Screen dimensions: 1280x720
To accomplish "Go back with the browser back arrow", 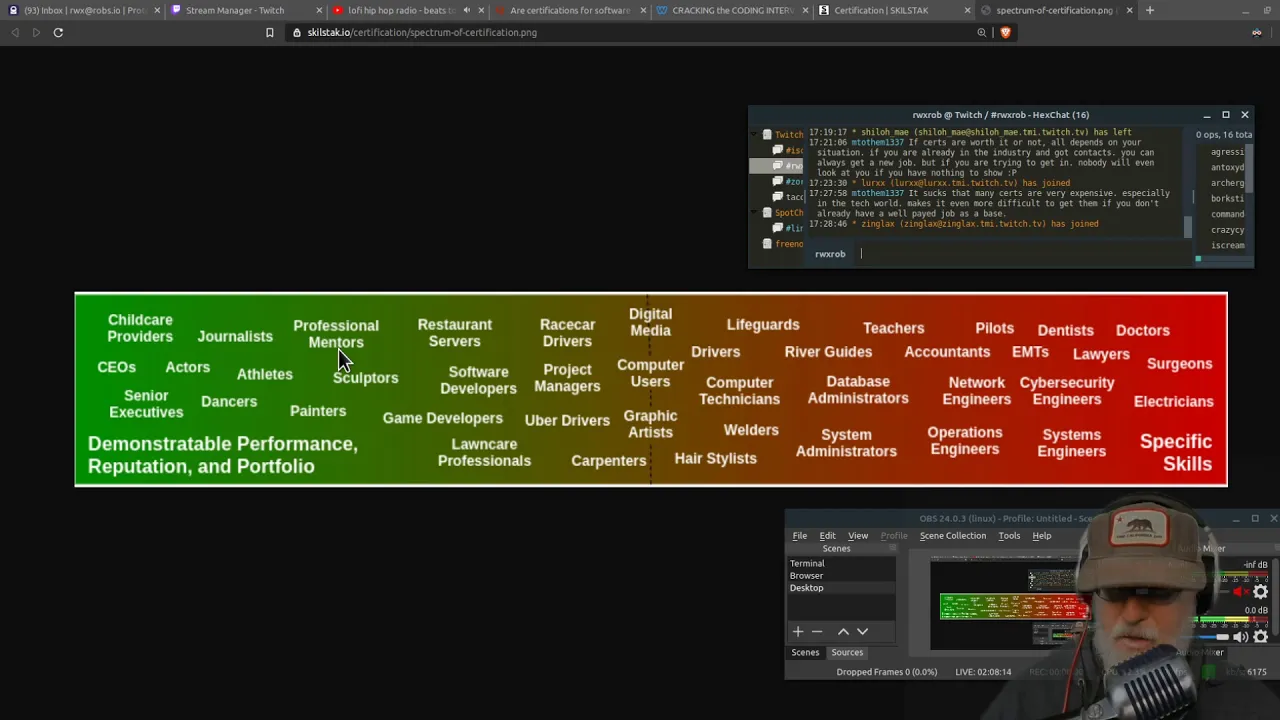I will point(14,32).
